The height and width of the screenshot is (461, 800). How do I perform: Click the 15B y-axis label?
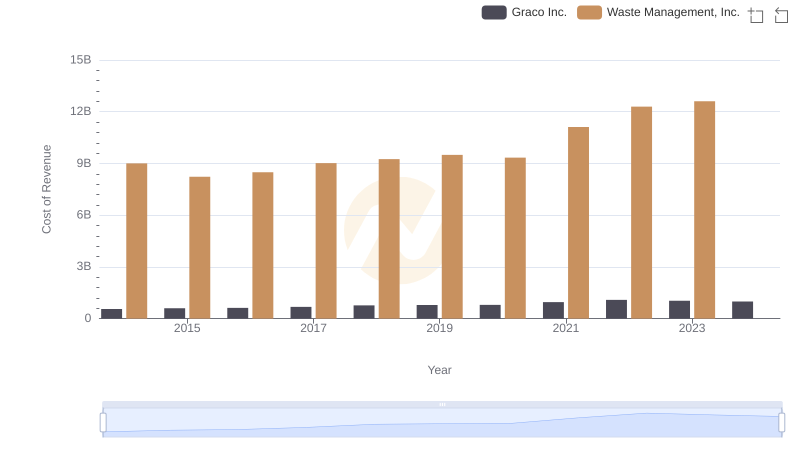pos(81,60)
